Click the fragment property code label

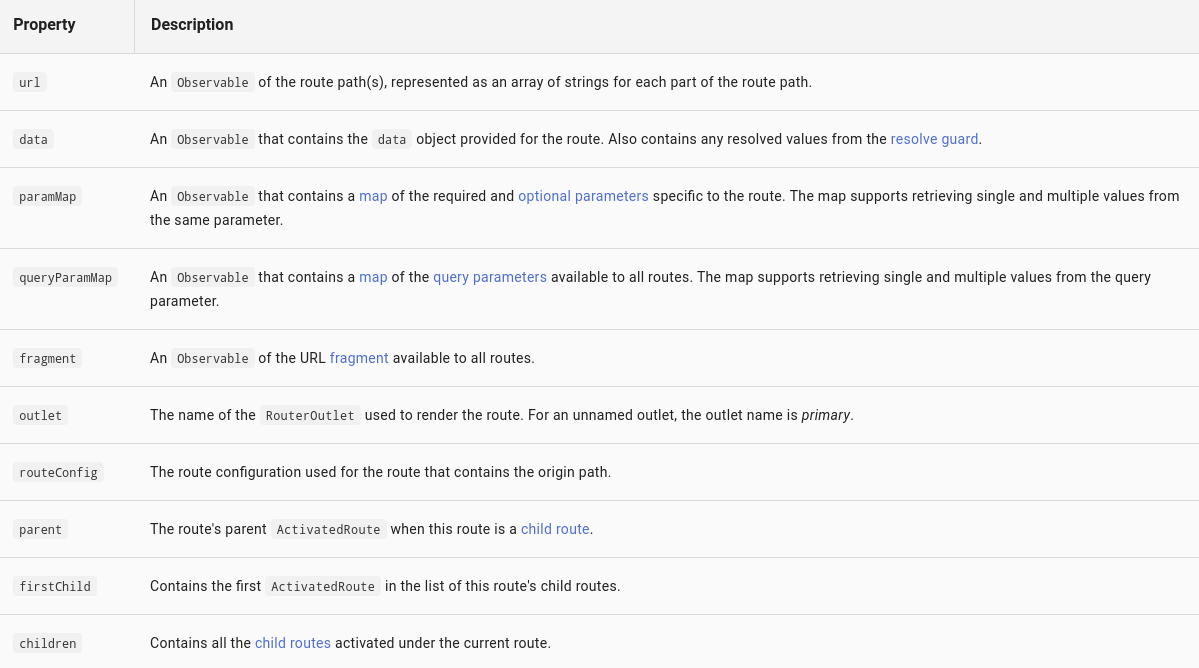pos(47,358)
